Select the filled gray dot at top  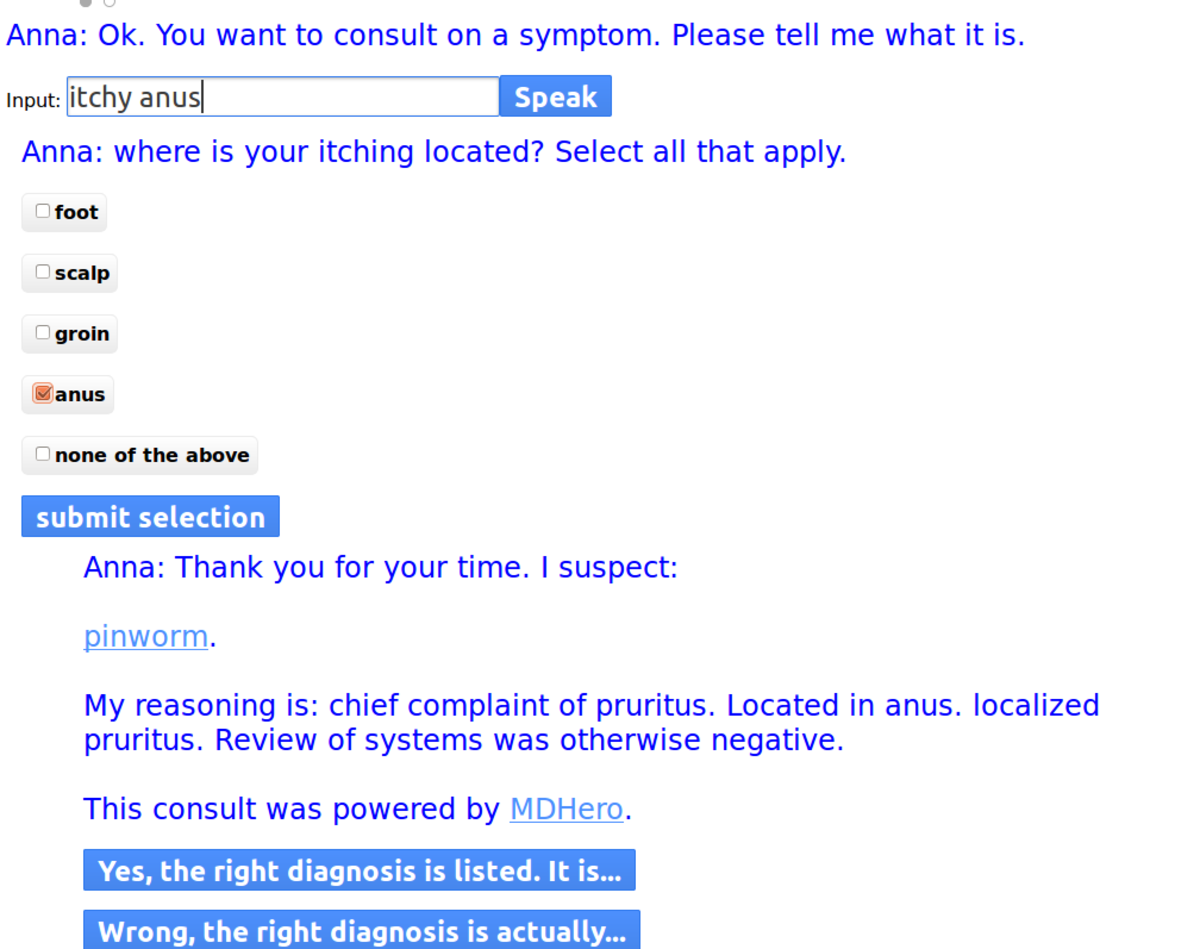(86, 3)
